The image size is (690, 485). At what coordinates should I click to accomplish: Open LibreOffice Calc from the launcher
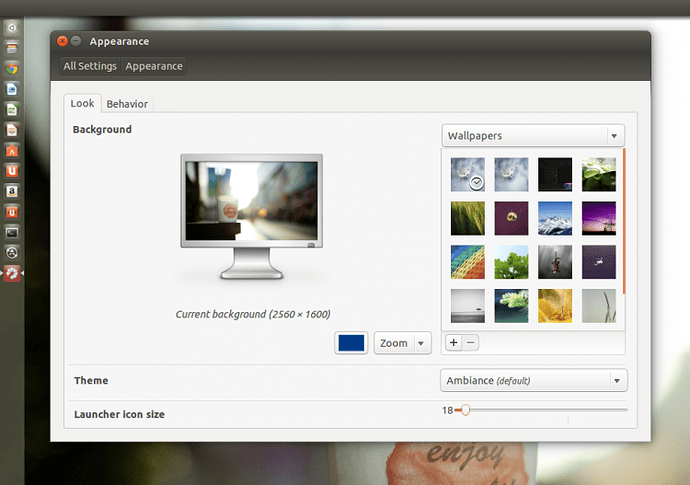(12, 110)
